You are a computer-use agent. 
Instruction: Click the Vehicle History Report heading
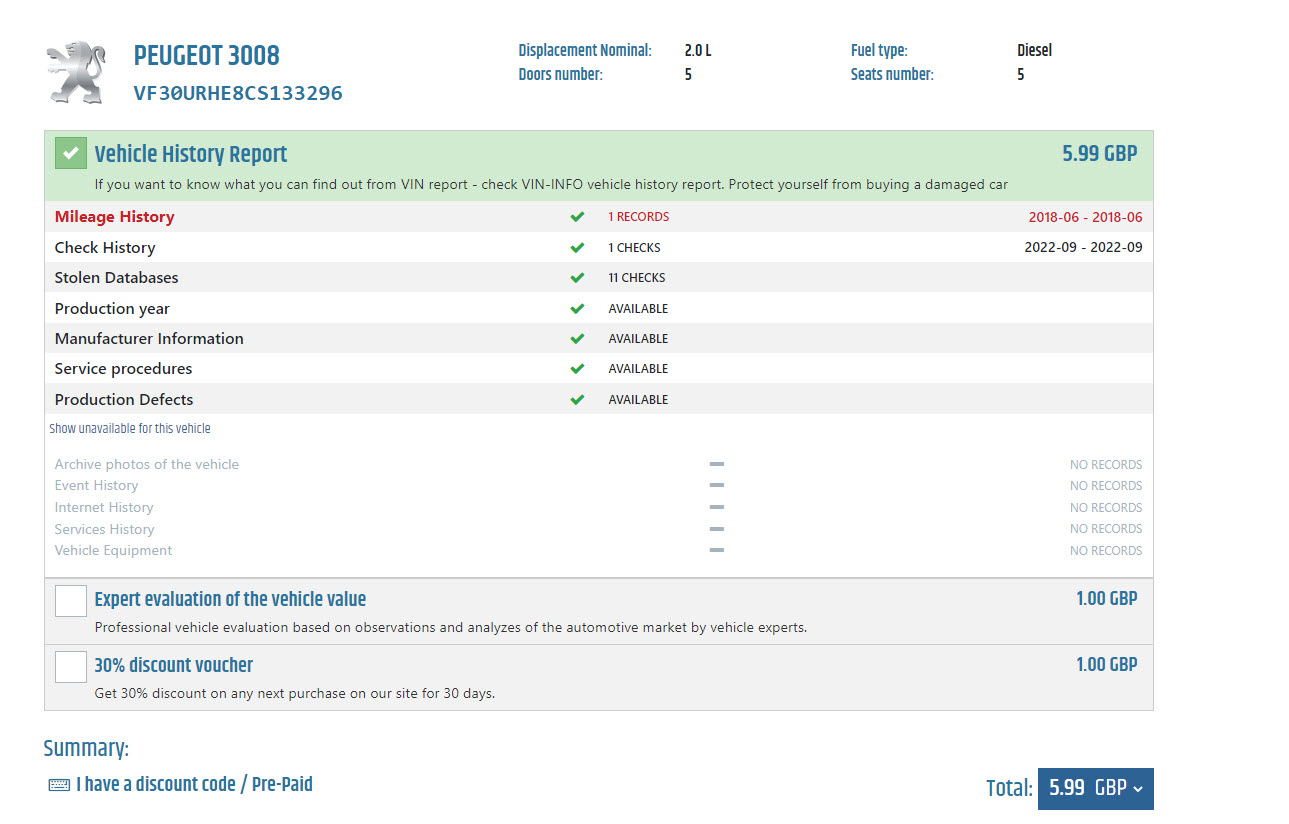coord(191,154)
